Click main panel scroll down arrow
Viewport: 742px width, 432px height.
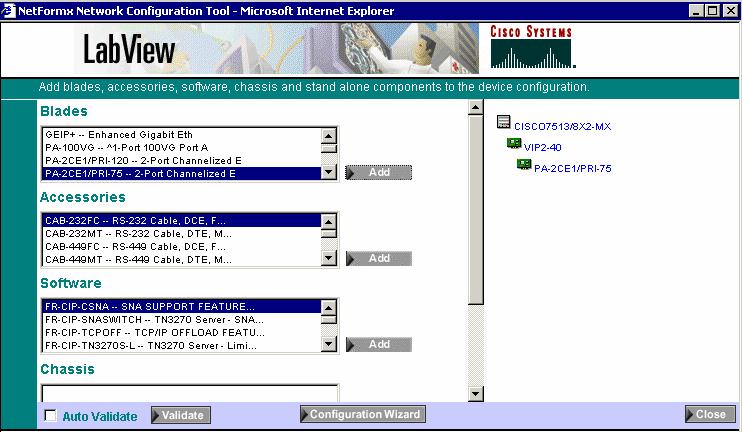click(x=476, y=394)
